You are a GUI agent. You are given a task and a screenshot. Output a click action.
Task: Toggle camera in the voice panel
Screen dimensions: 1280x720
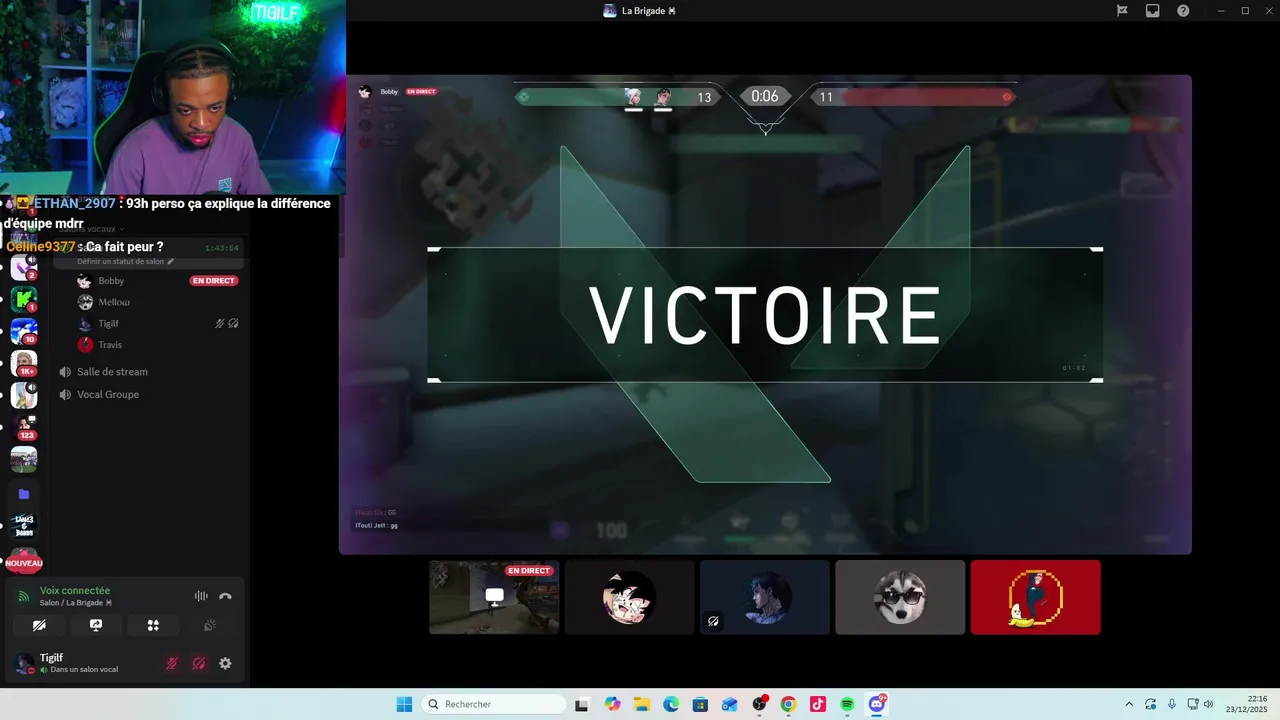(39, 625)
